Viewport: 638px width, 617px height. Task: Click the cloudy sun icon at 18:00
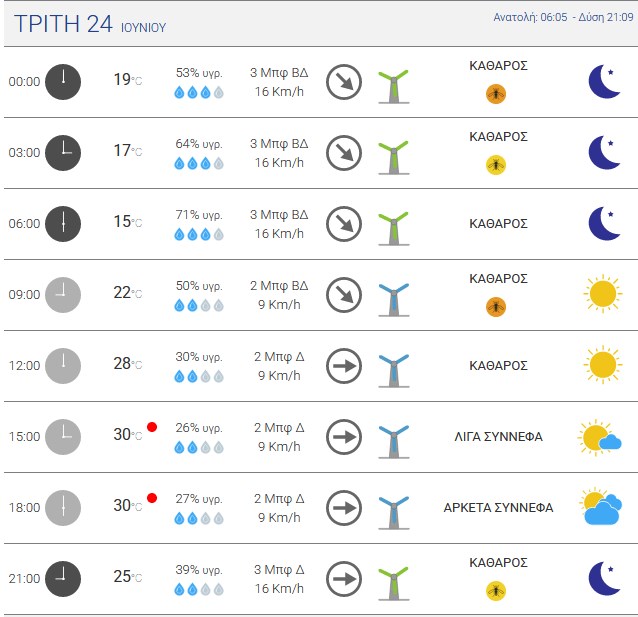tap(601, 507)
